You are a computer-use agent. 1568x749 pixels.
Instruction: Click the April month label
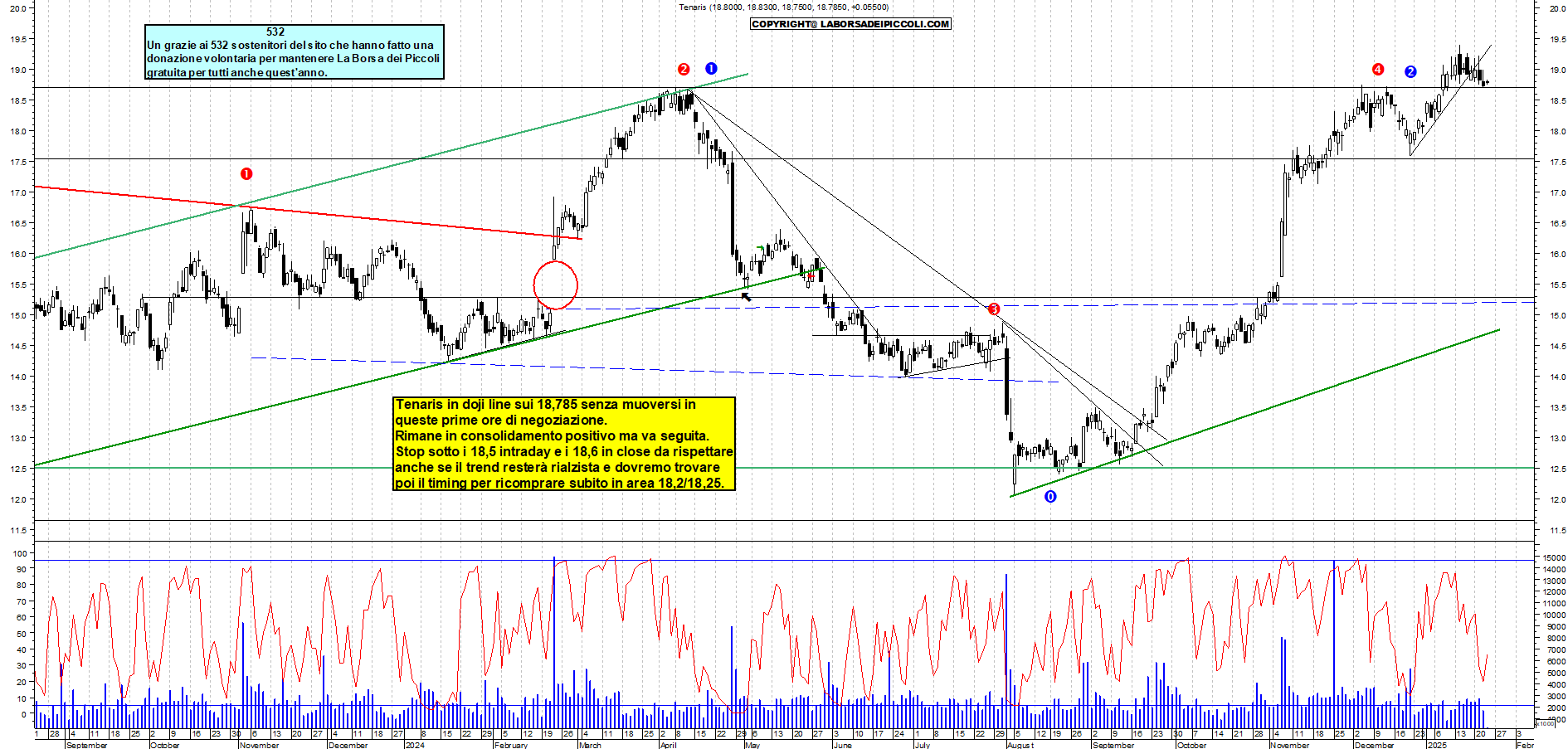click(x=668, y=745)
